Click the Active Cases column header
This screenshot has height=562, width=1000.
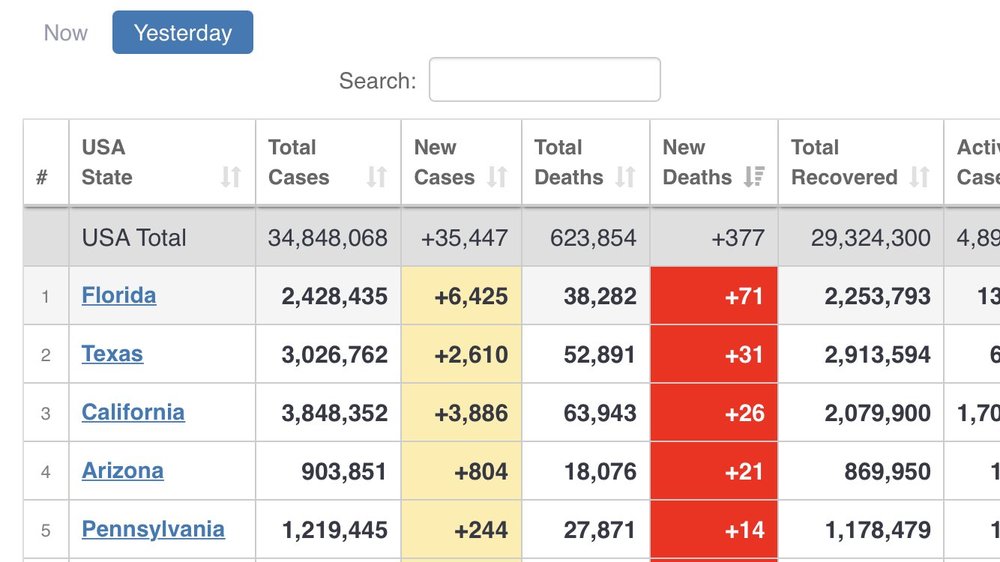[x=977, y=162]
